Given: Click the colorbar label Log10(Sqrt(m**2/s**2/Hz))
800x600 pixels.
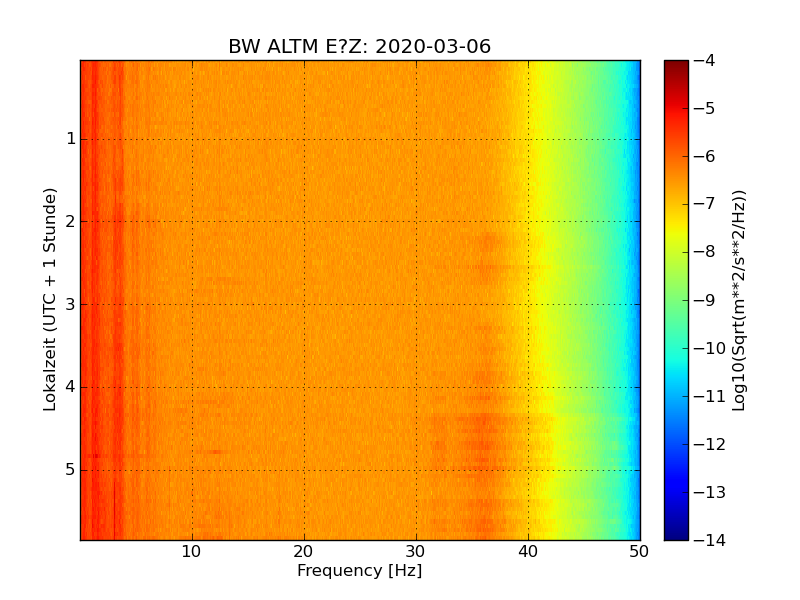Looking at the screenshot, I should point(738,301).
